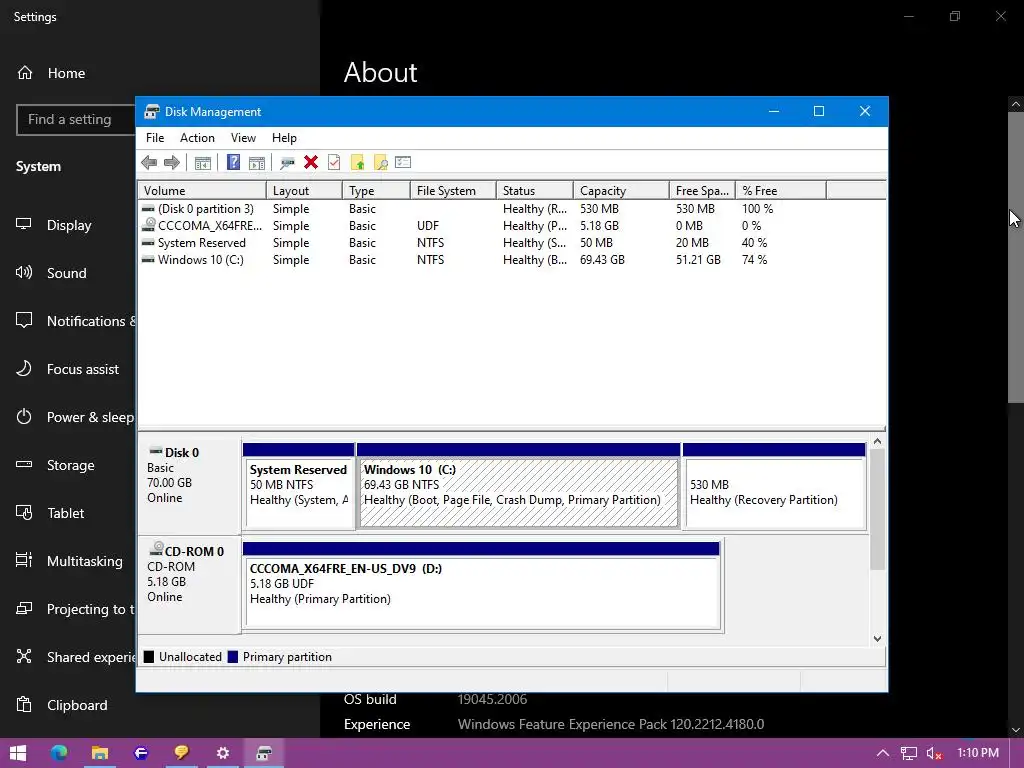Sort by the Volume column header

click(x=202, y=191)
